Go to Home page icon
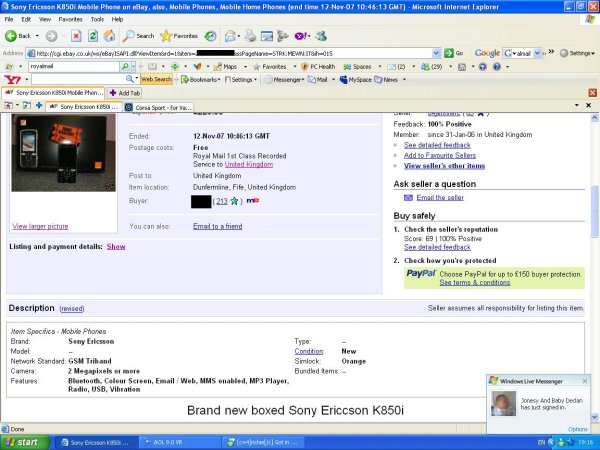 click(108, 35)
